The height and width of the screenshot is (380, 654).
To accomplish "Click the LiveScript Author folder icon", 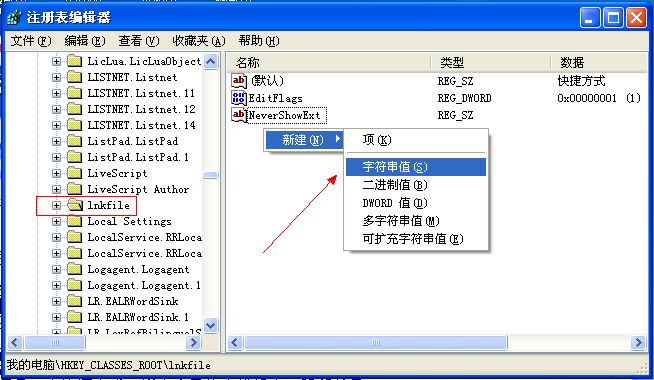I will pyautogui.click(x=74, y=189).
